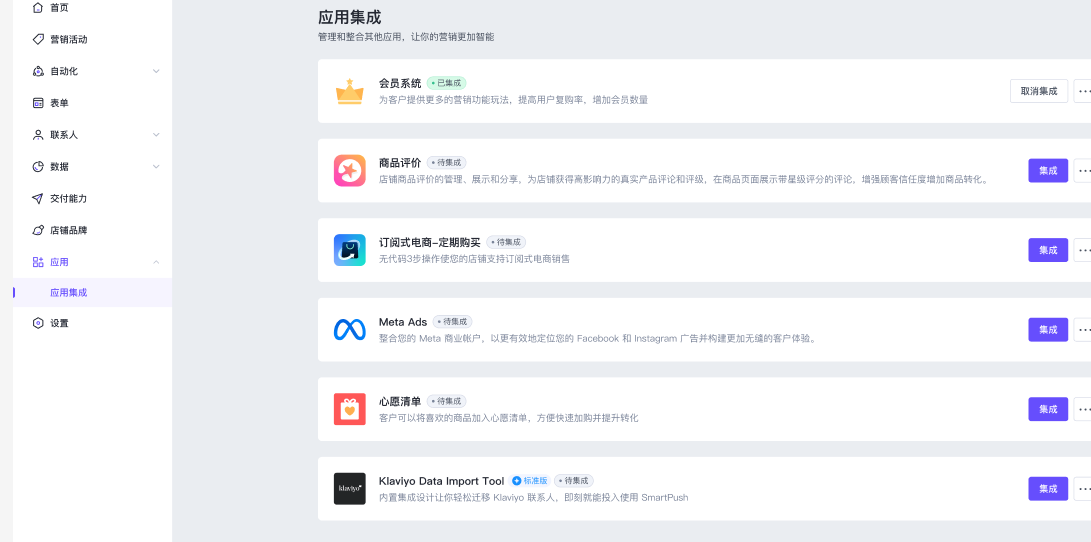Expand the 自动化 sidebar menu

156,71
